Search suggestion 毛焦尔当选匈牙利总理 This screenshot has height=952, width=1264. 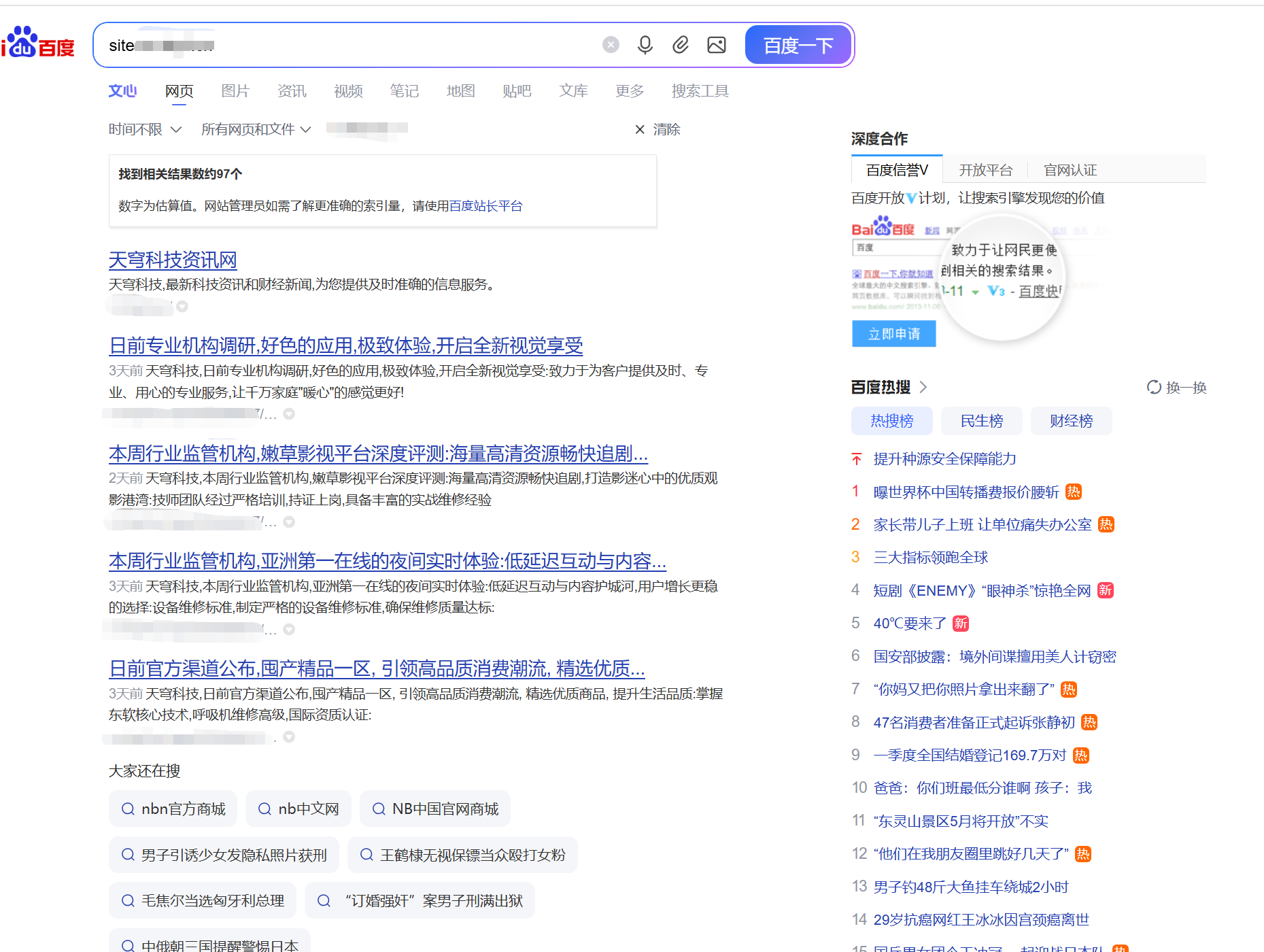click(203, 901)
